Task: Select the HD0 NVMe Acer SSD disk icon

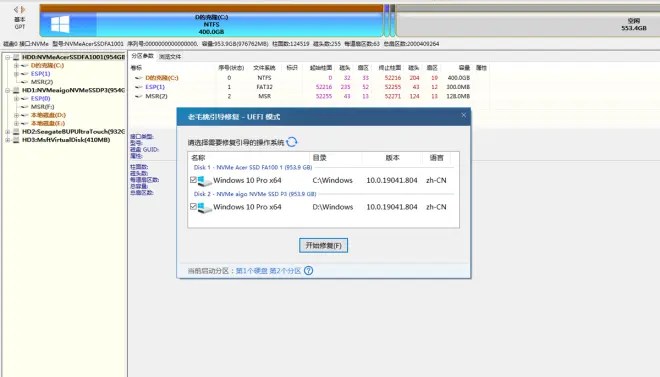Action: (x=16, y=57)
